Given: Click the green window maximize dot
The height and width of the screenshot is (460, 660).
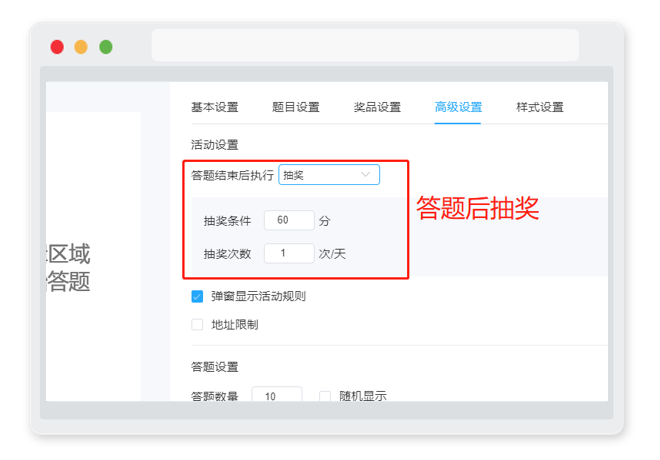Looking at the screenshot, I should click(x=106, y=47).
